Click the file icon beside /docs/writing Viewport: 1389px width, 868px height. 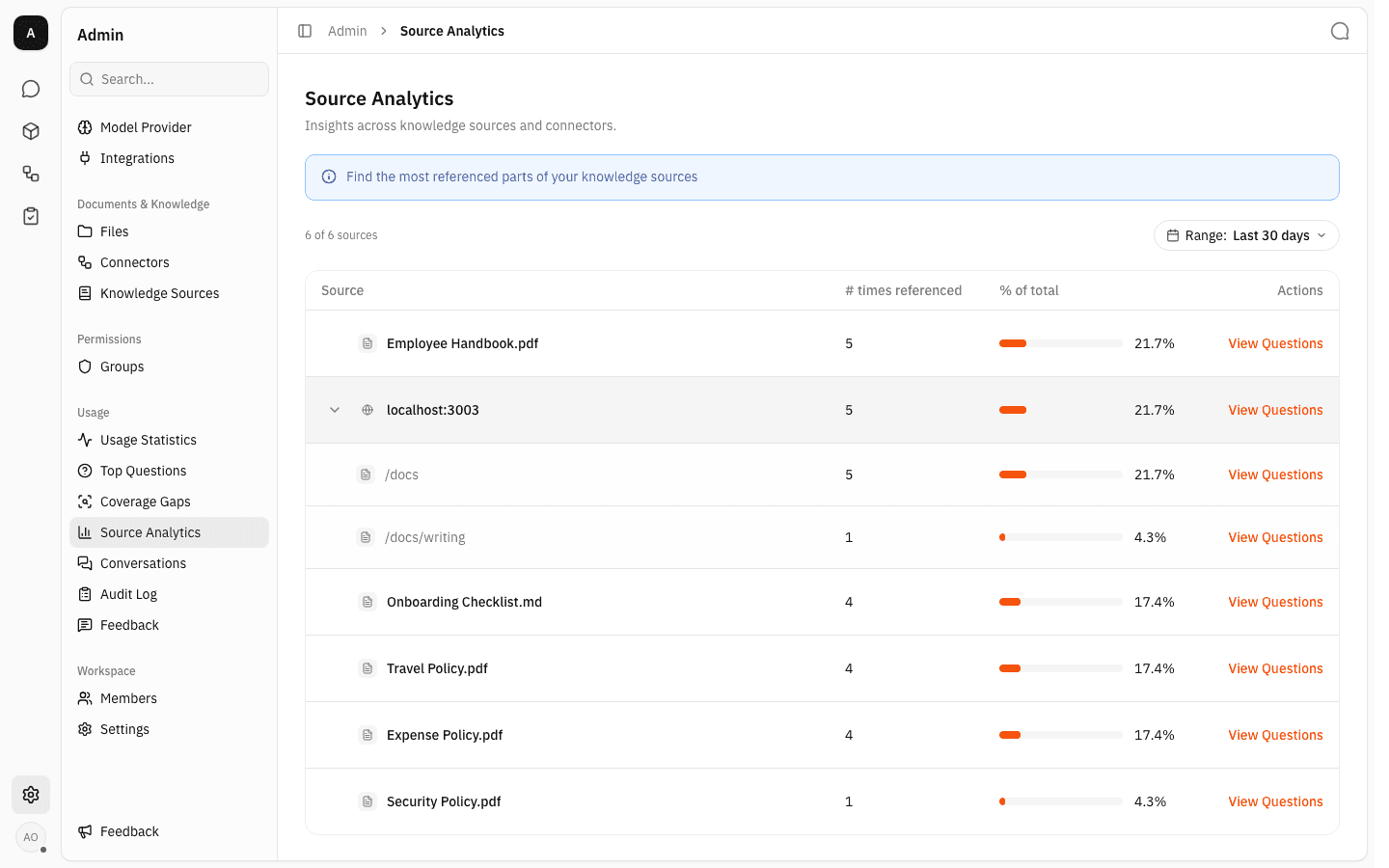(366, 537)
